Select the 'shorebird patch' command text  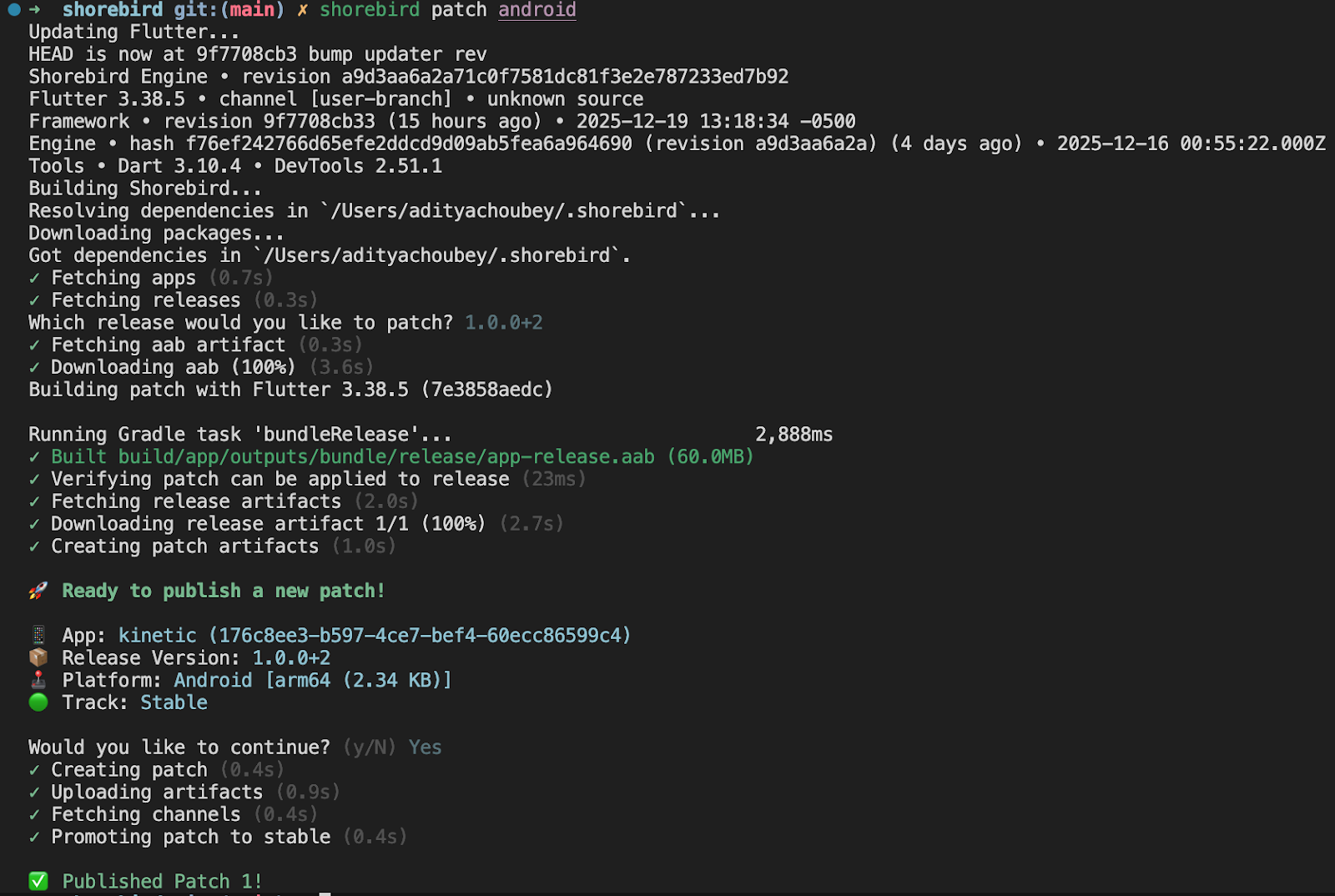coord(403,10)
